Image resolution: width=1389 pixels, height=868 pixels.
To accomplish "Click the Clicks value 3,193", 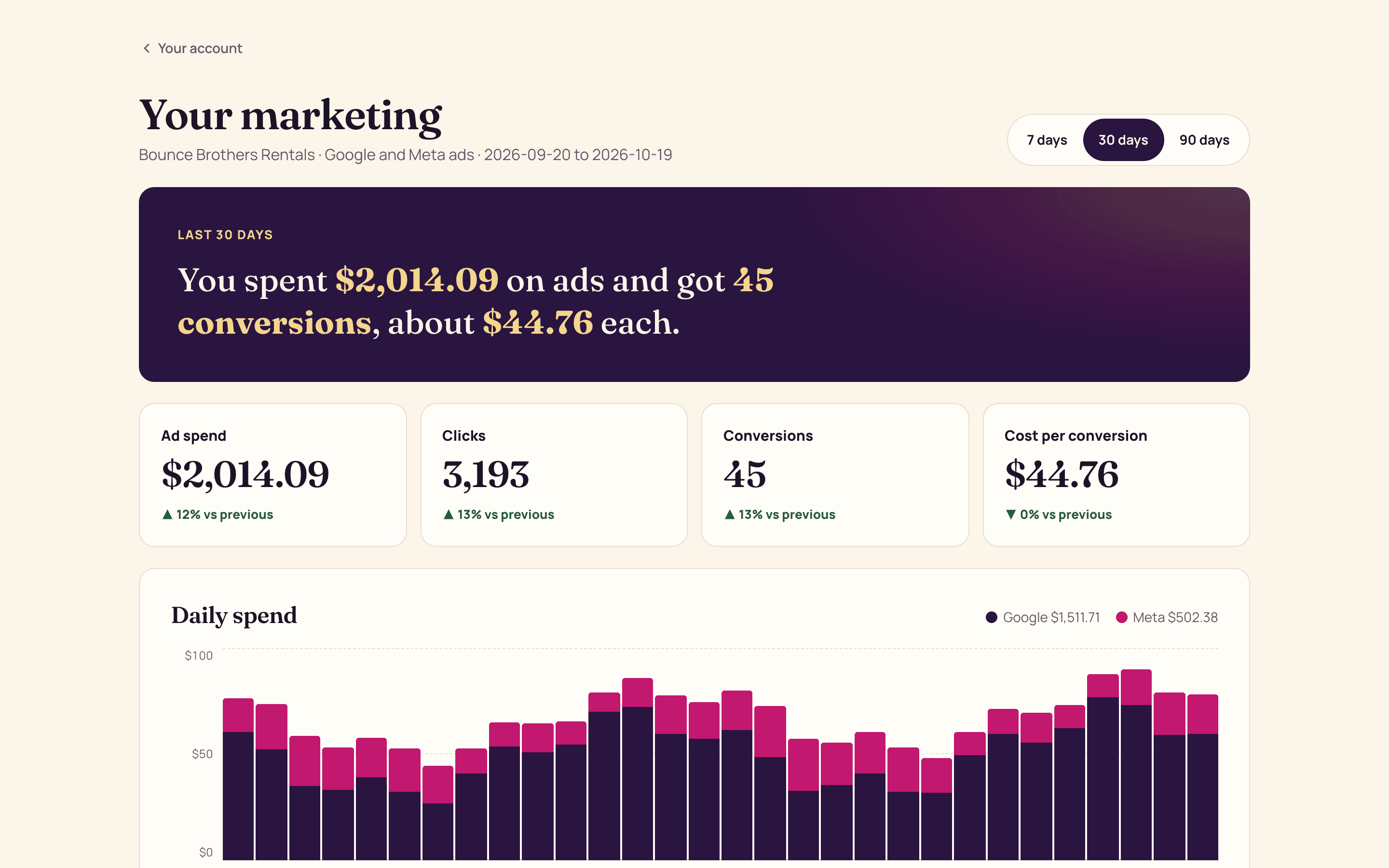I will pos(486,475).
